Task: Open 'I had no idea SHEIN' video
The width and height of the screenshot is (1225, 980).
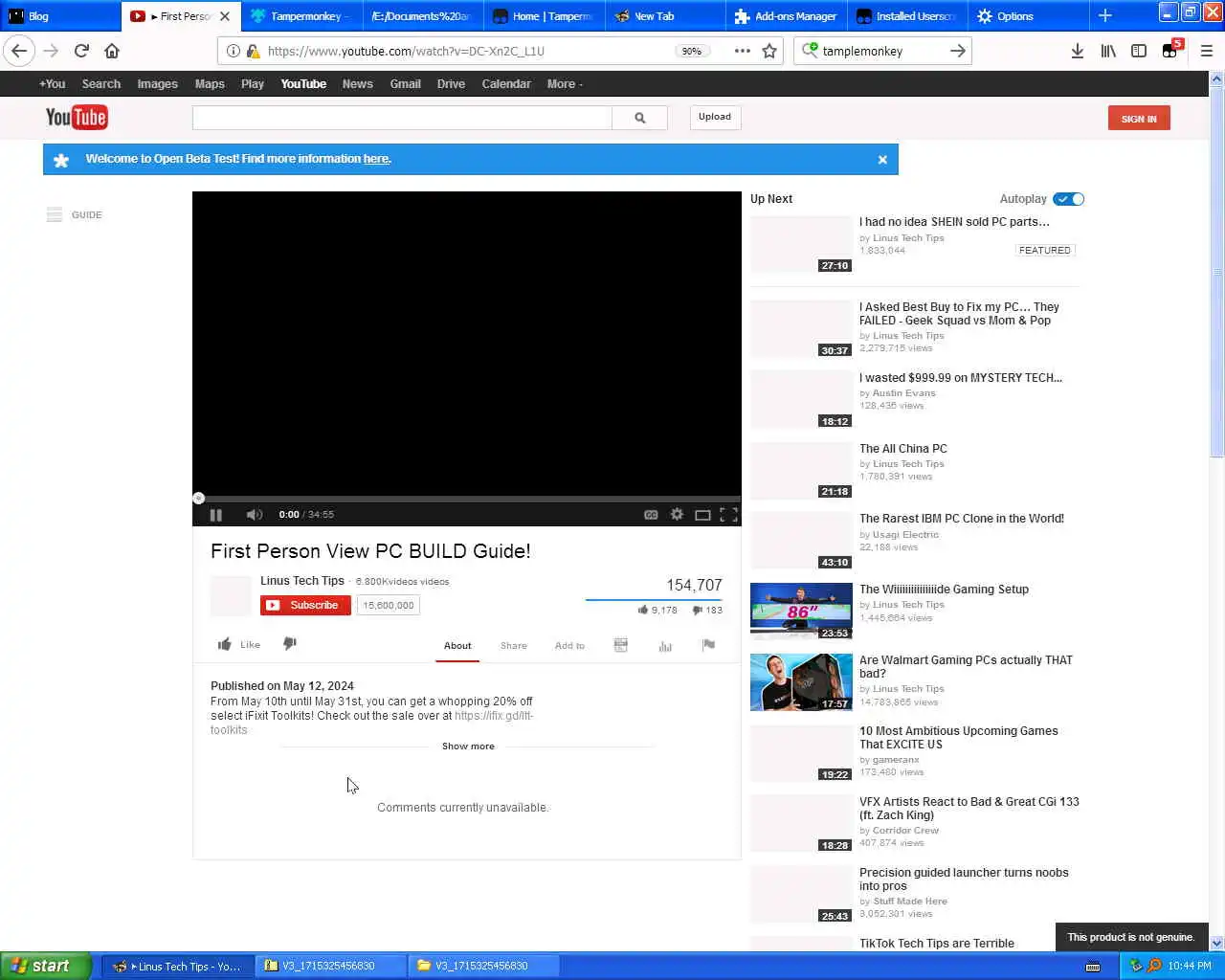Action: (x=954, y=222)
